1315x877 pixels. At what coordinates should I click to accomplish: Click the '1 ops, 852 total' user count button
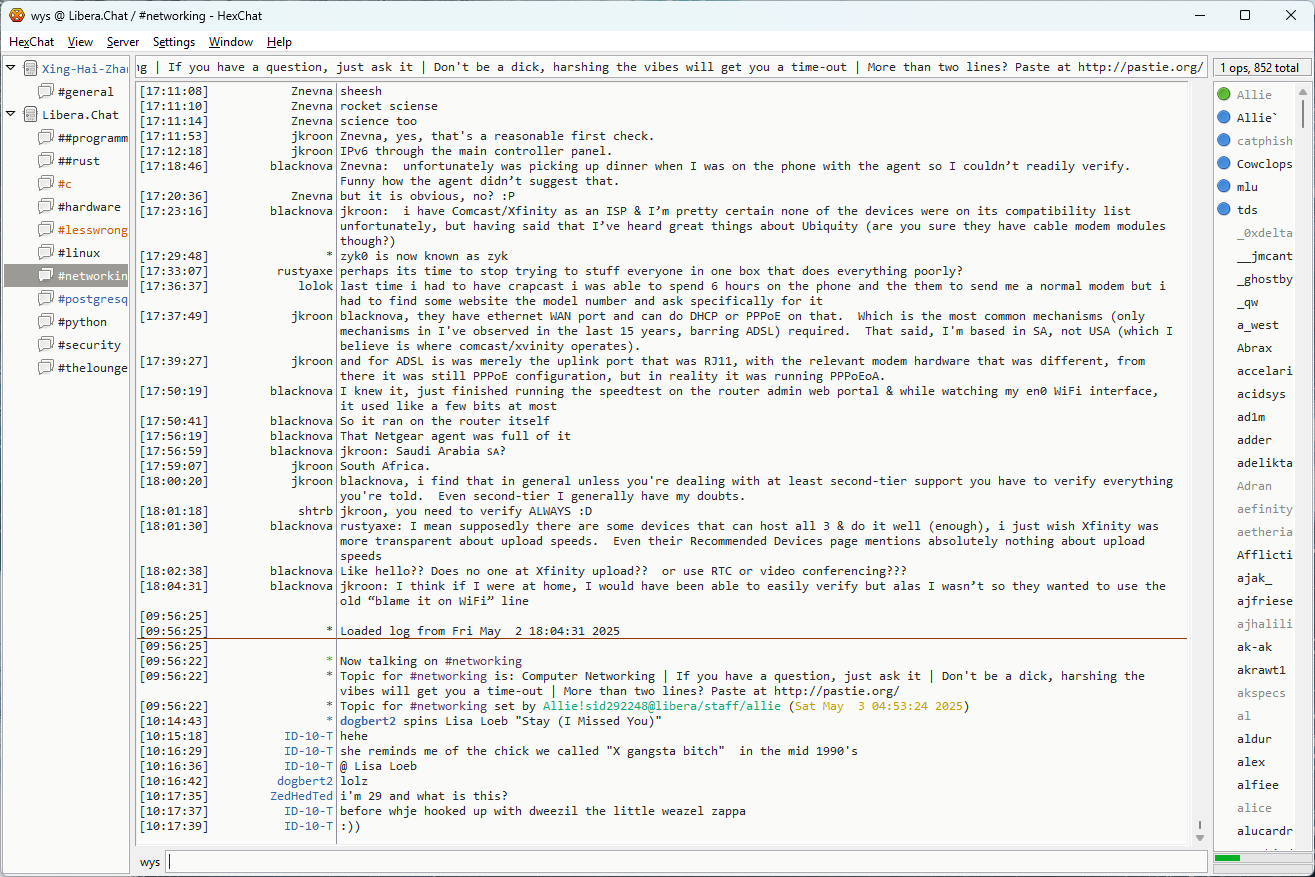pos(1260,68)
